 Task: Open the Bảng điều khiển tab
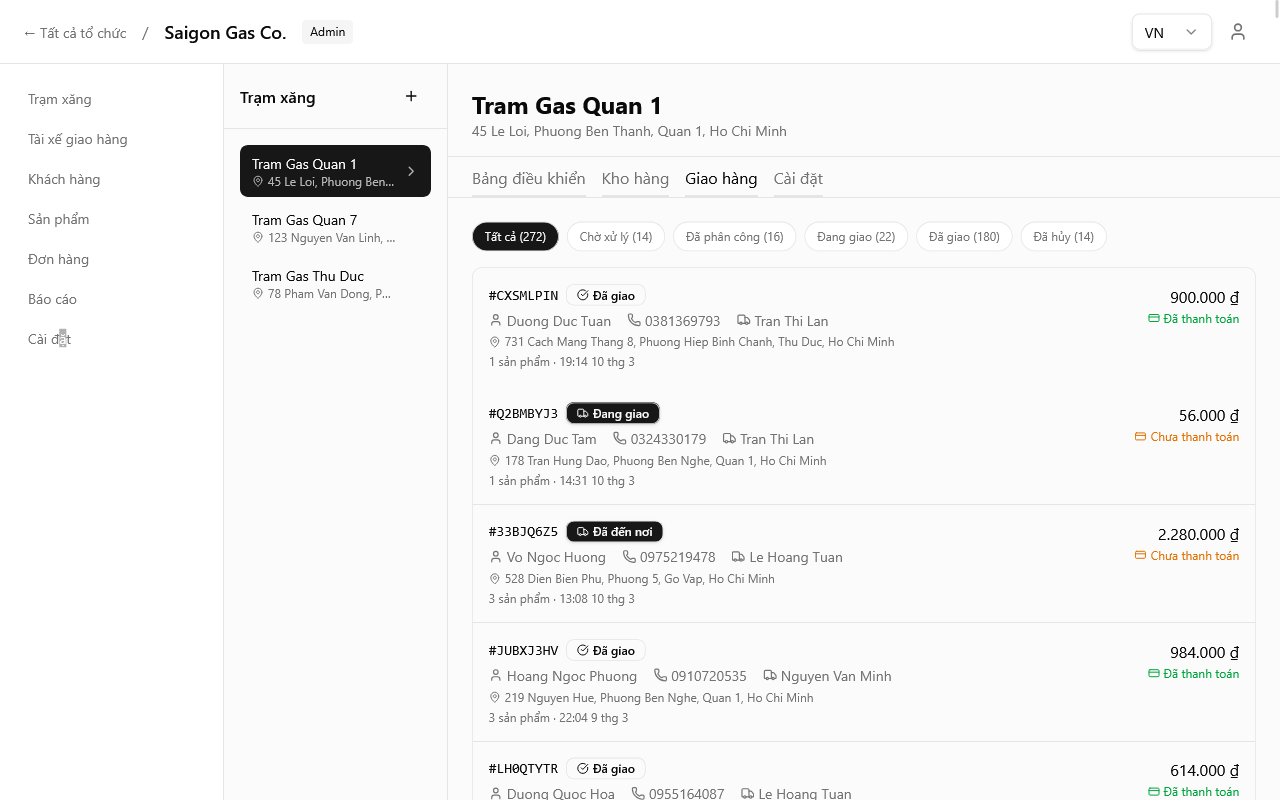coord(528,179)
